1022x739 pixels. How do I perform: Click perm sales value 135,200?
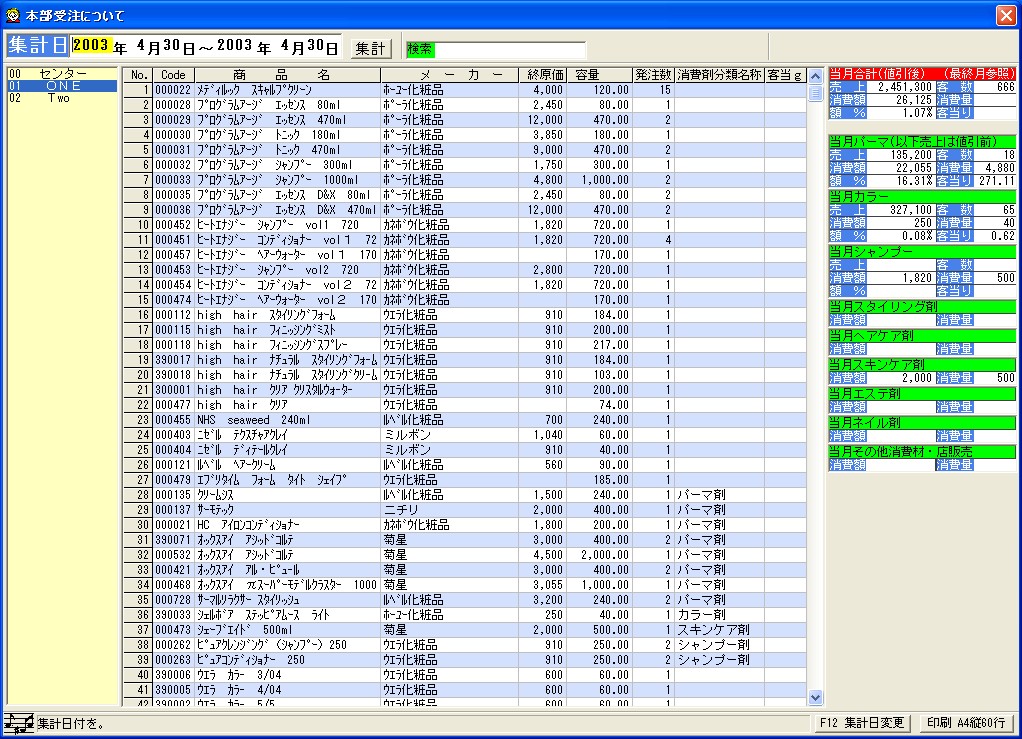911,155
